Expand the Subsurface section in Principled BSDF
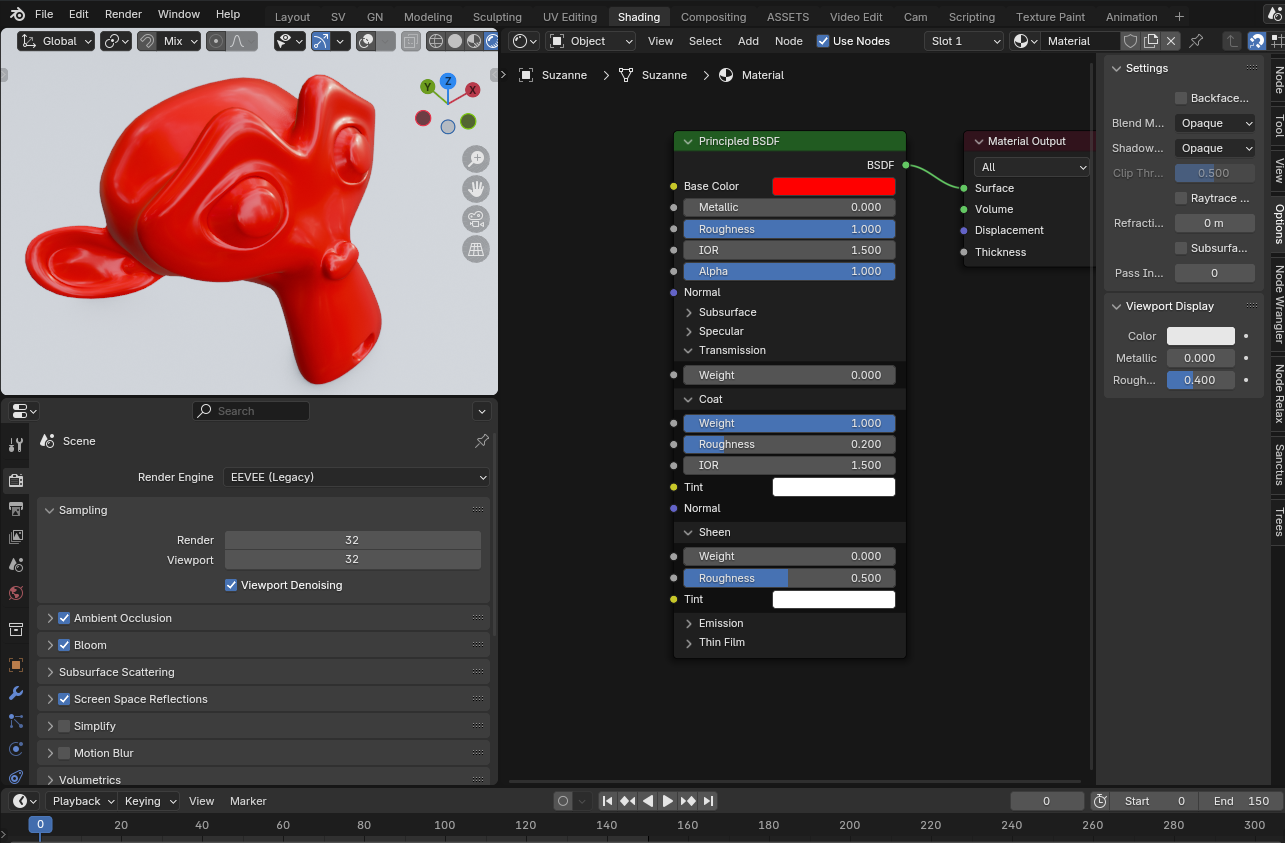Image resolution: width=1285 pixels, height=843 pixels. pos(727,312)
